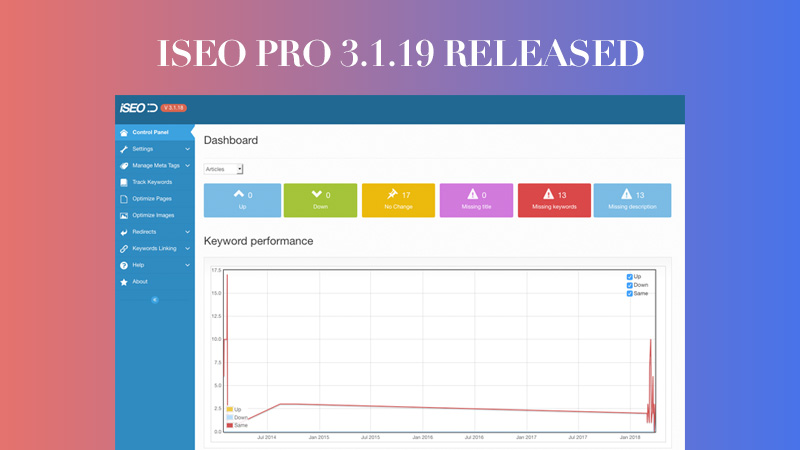Click the Optimize Images picture icon
This screenshot has height=450, width=800.
pos(124,215)
